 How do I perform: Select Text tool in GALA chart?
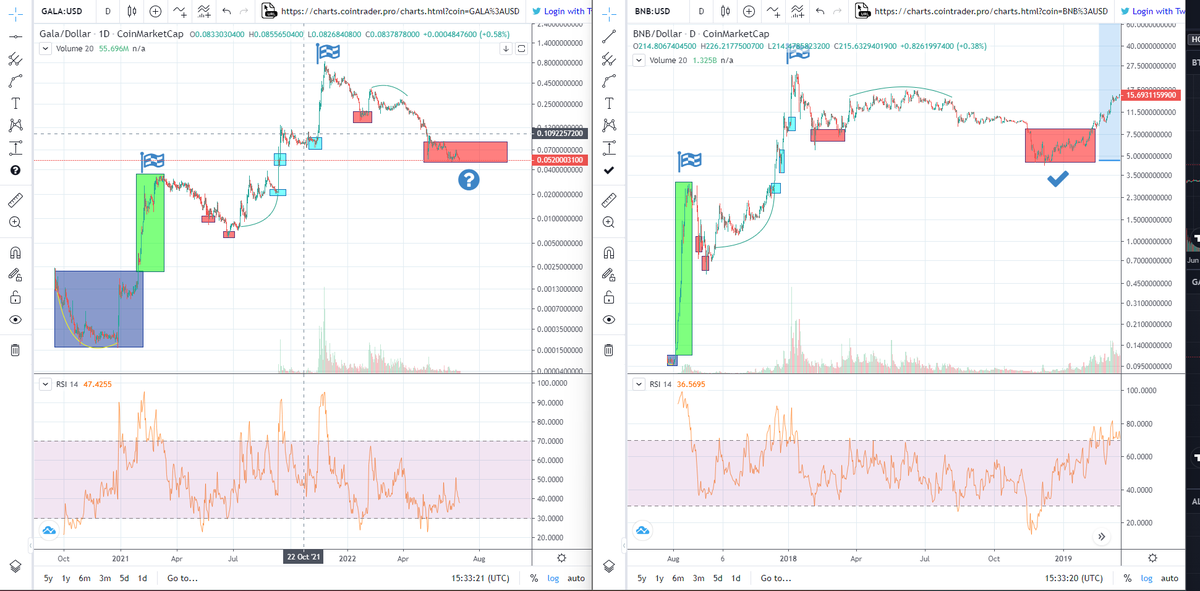coord(15,103)
